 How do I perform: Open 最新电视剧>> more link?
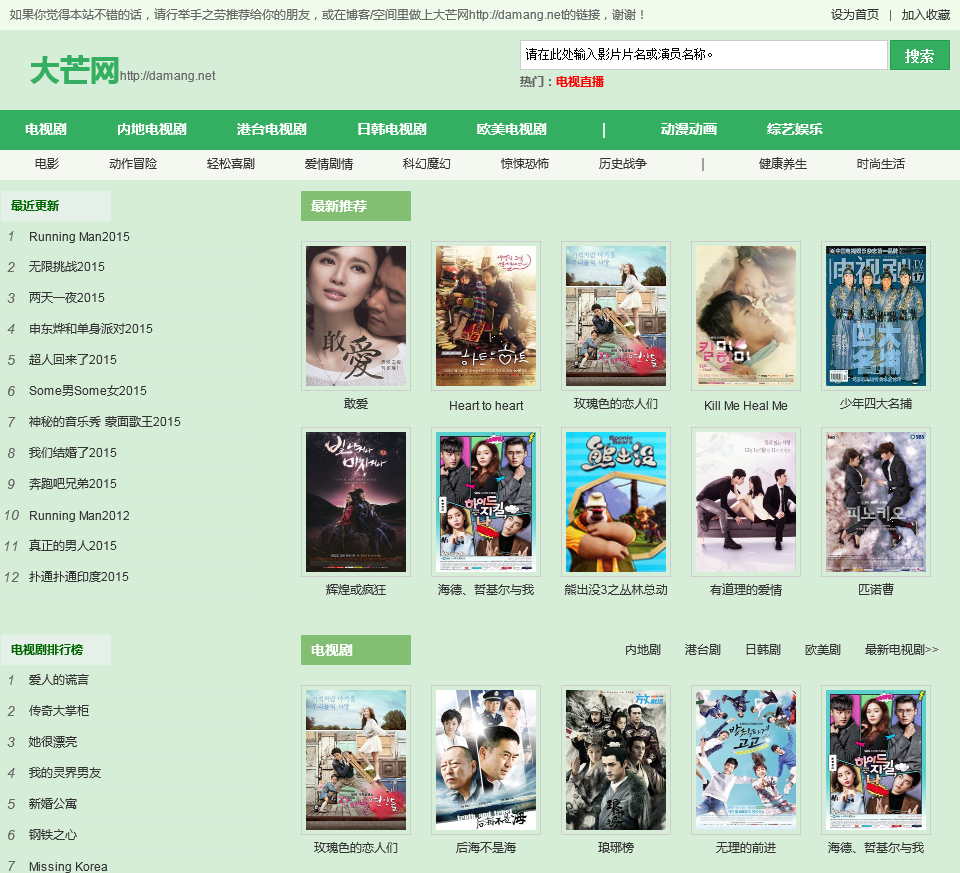(901, 650)
